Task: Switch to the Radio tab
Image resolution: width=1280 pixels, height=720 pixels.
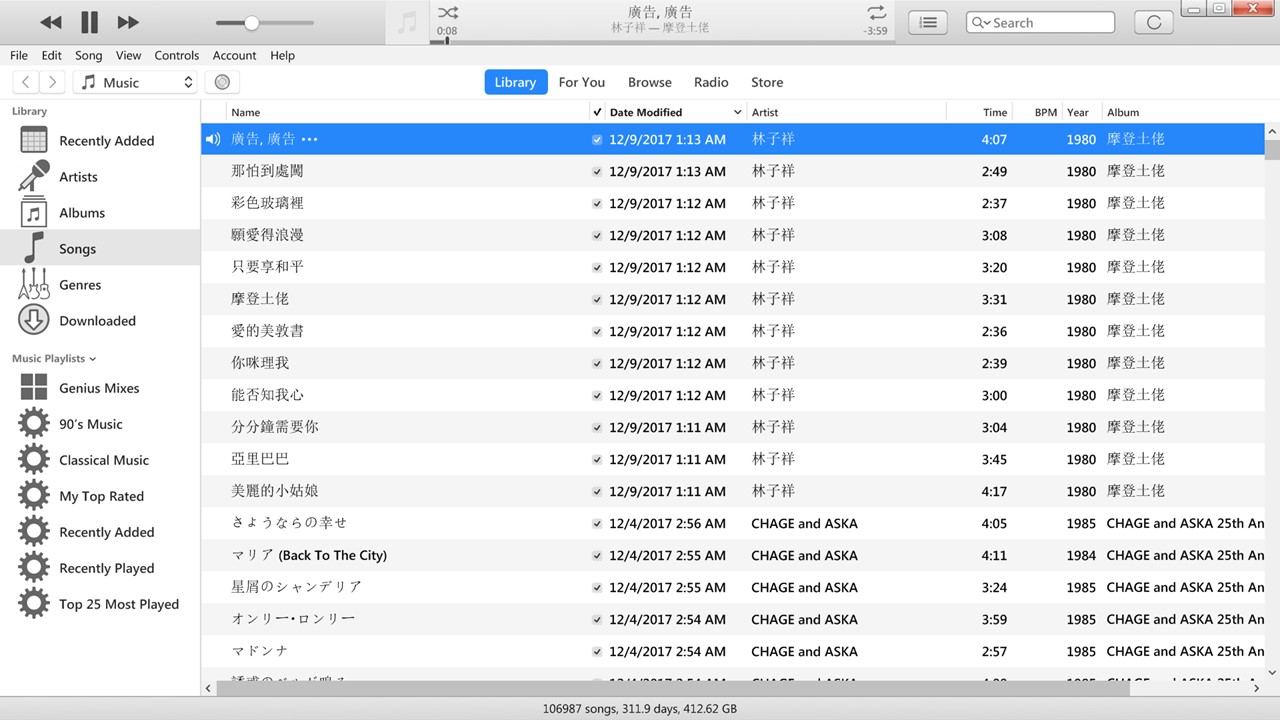Action: [711, 82]
